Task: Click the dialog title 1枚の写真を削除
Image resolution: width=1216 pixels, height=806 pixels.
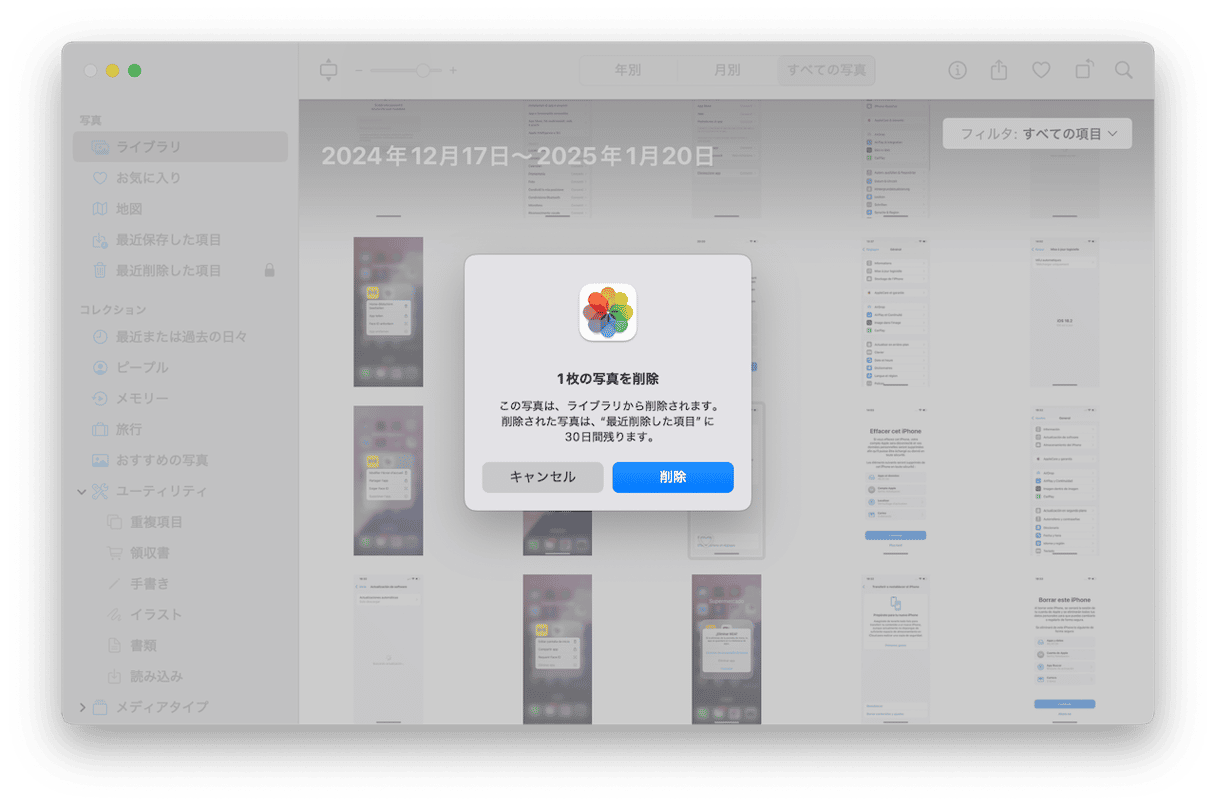Action: point(608,379)
